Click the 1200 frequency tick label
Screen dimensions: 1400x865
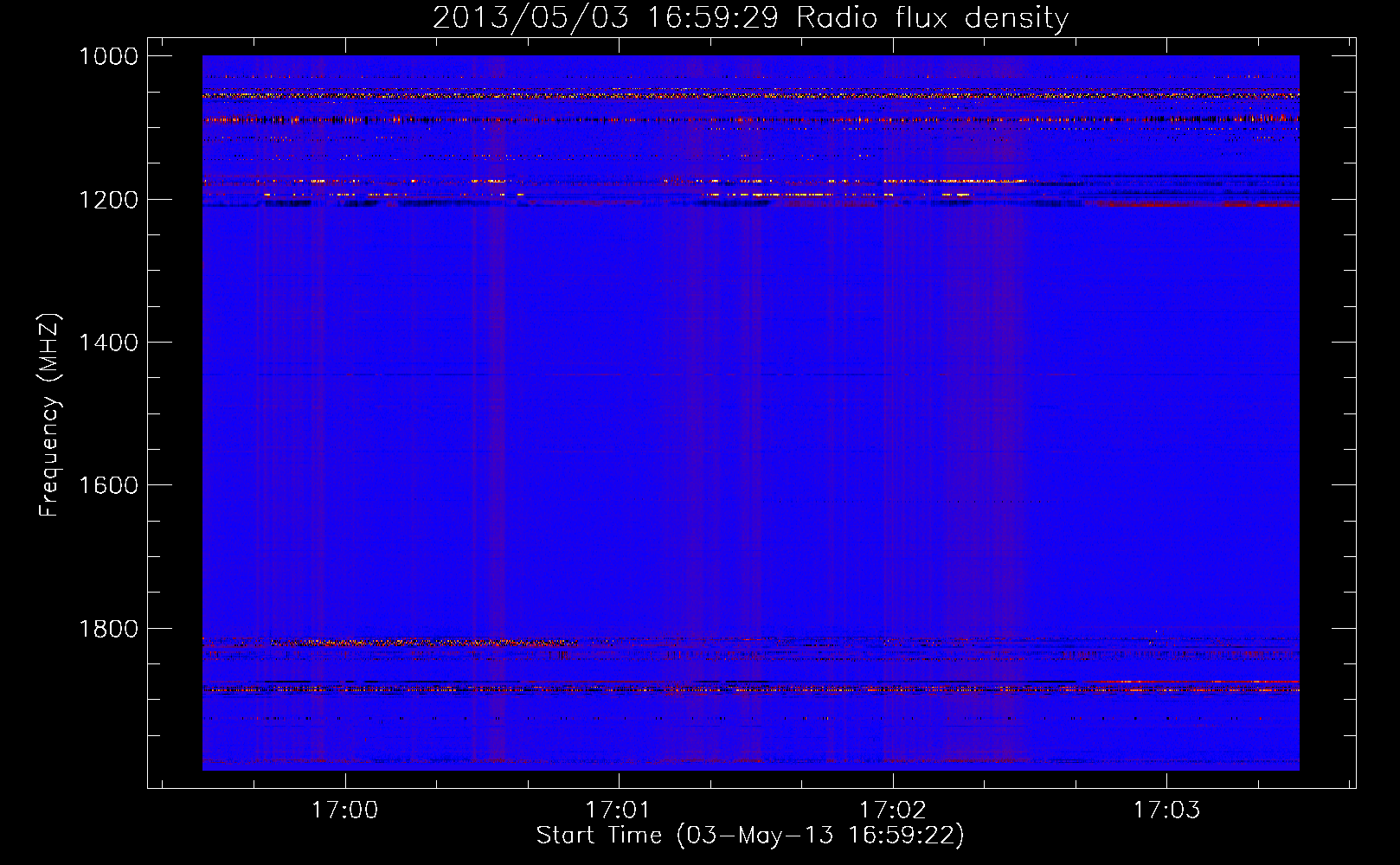click(x=108, y=200)
